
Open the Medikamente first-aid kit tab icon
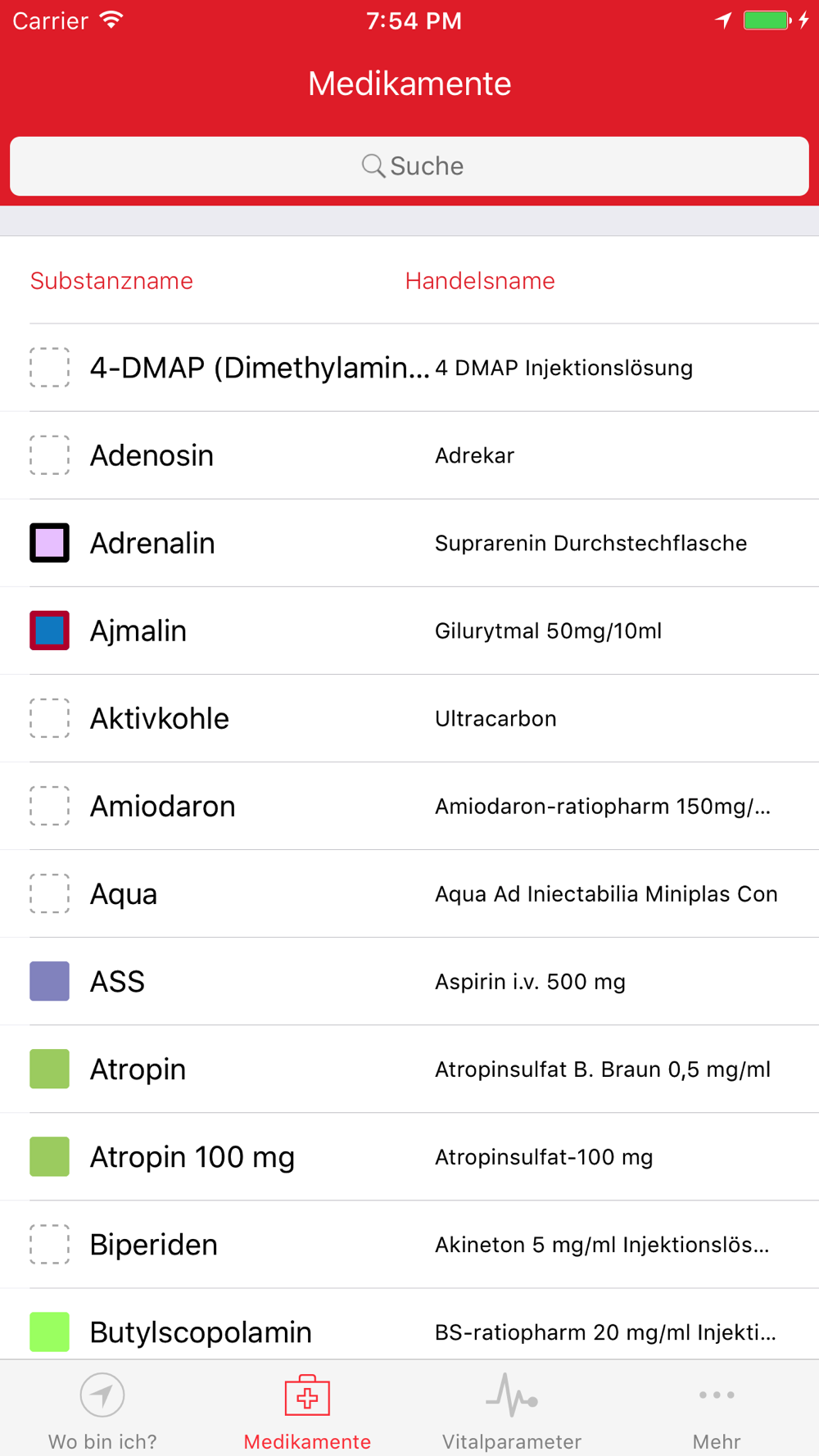pos(307,1395)
